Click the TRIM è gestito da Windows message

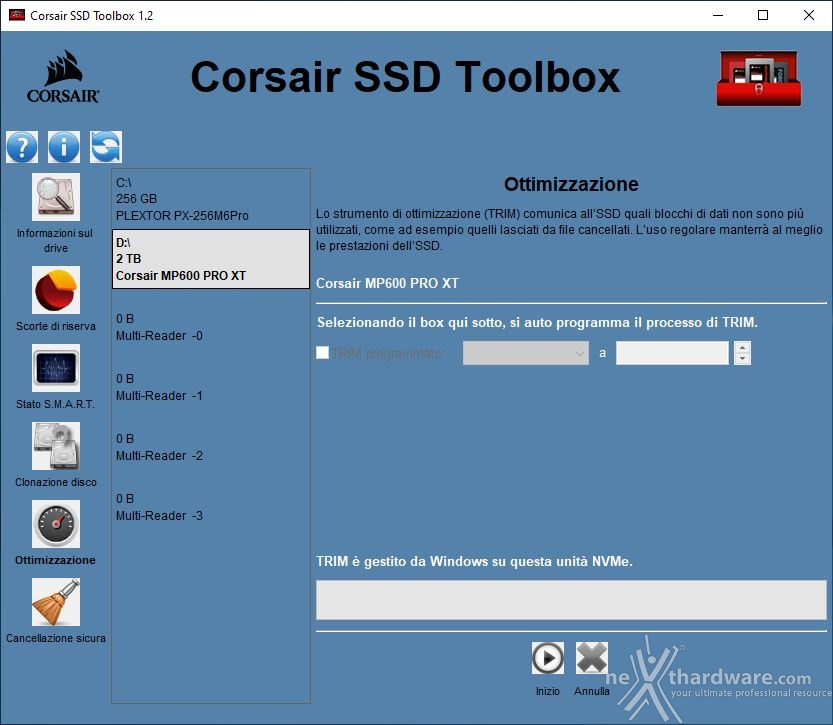tap(474, 561)
